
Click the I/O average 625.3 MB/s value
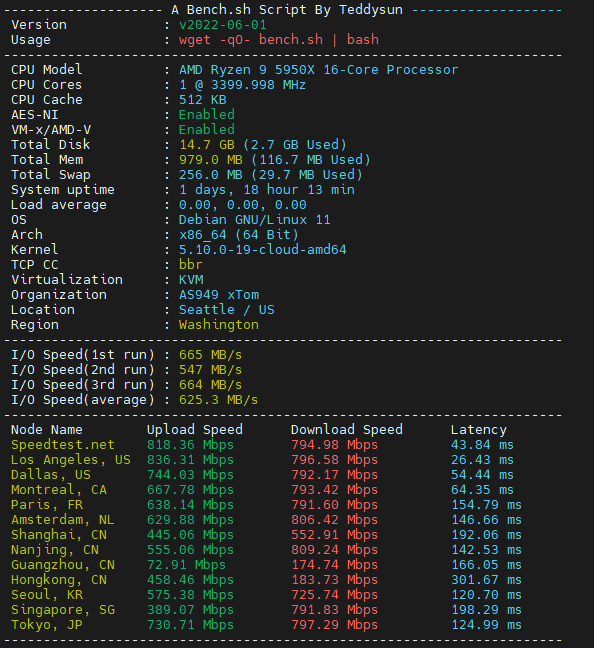pos(218,400)
